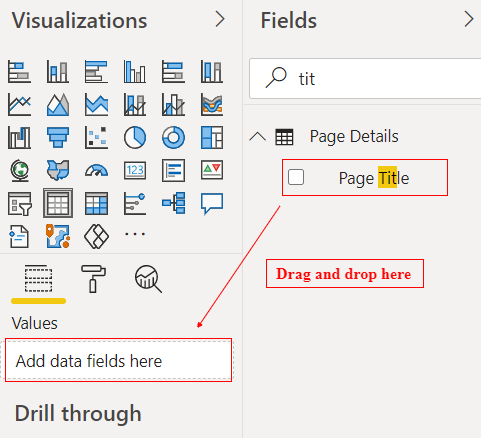Click the Fields search box

pos(365,79)
